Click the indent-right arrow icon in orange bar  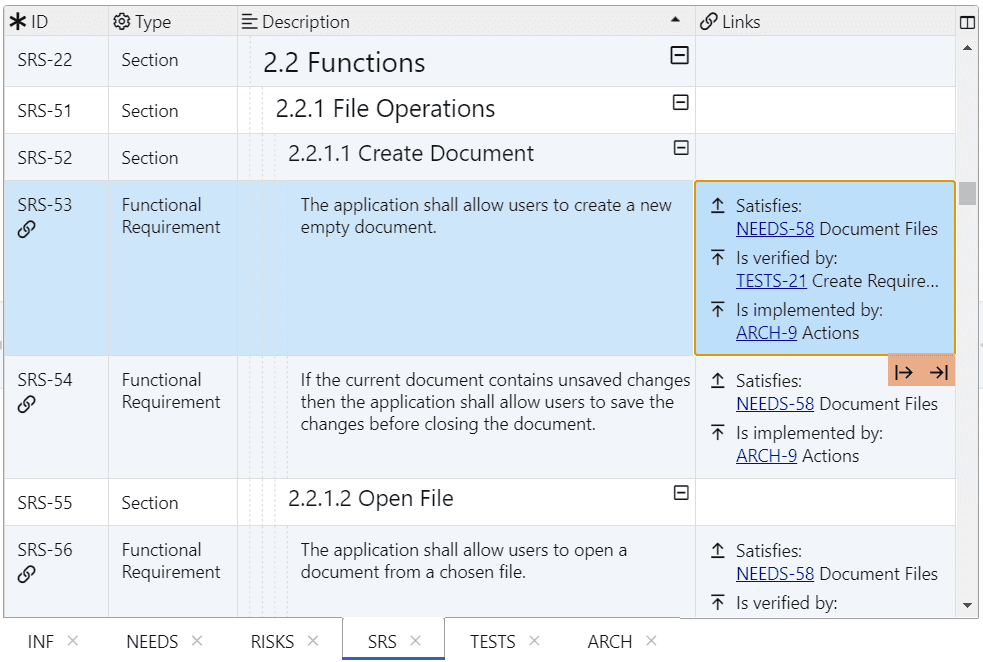pyautogui.click(x=904, y=373)
